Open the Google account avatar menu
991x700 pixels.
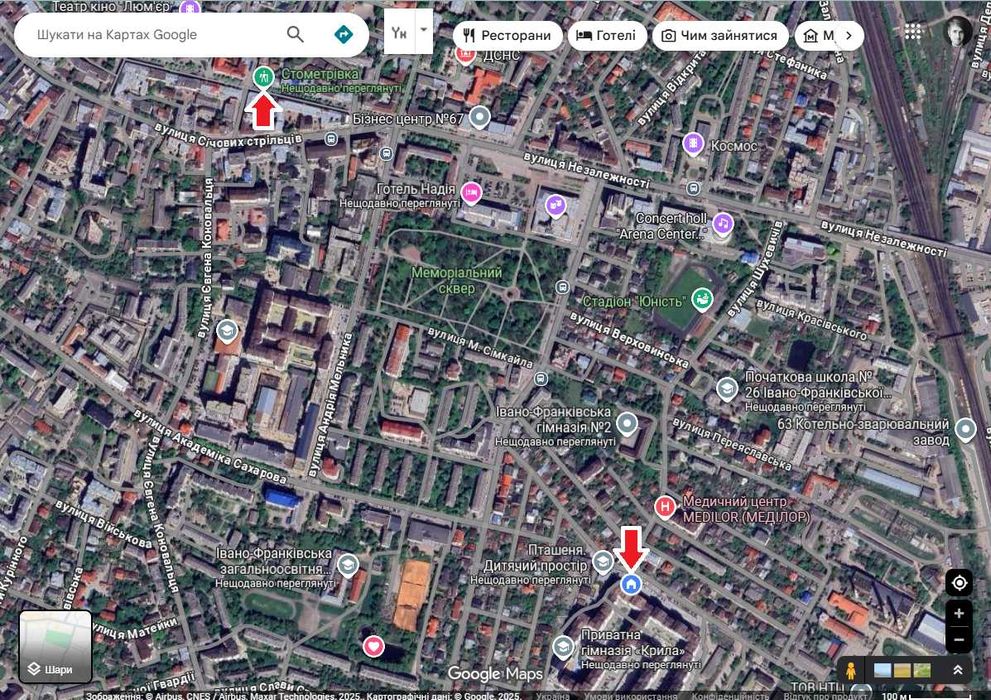pos(958,31)
